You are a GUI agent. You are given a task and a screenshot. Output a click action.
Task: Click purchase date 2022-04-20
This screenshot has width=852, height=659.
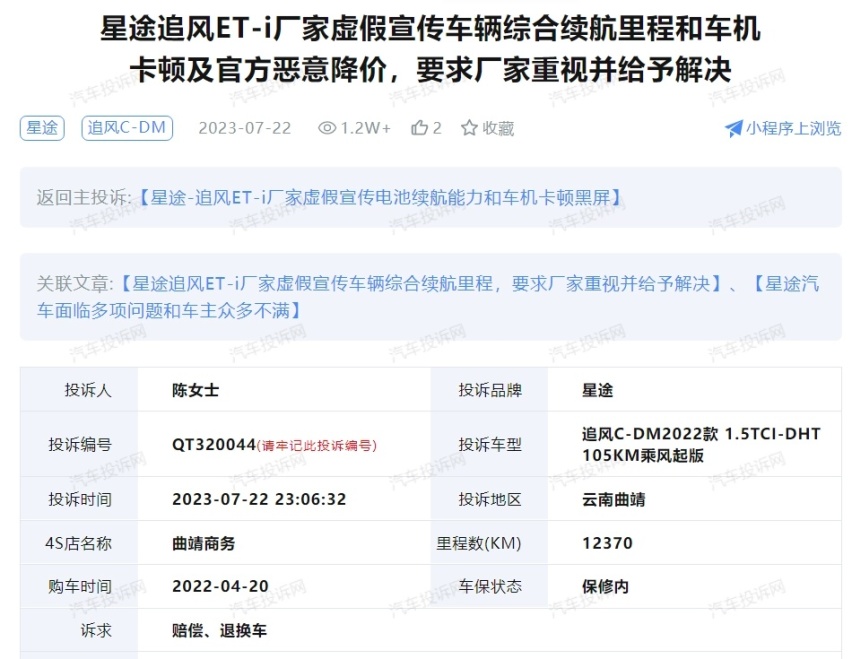point(220,587)
